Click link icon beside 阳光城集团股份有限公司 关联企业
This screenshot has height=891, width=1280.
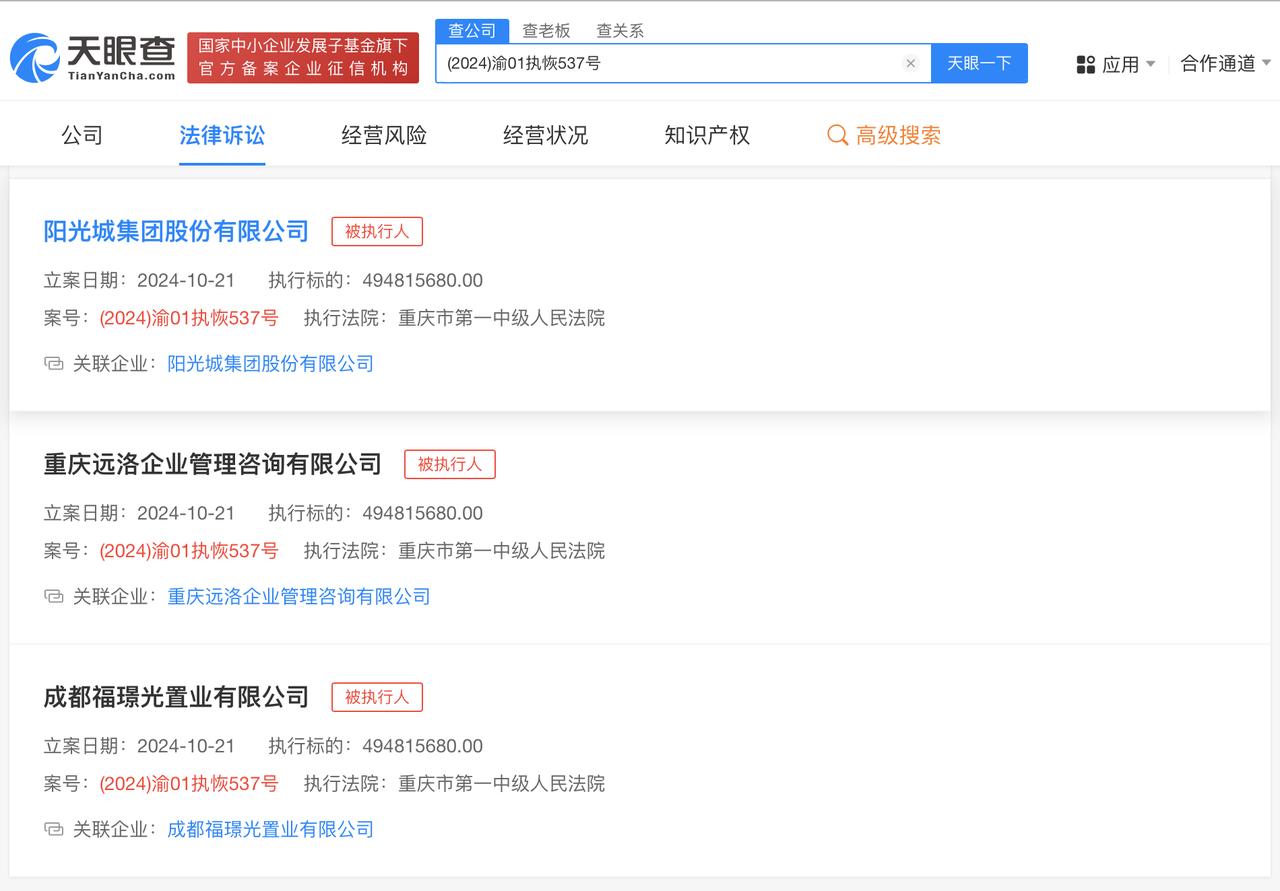pyautogui.click(x=54, y=363)
